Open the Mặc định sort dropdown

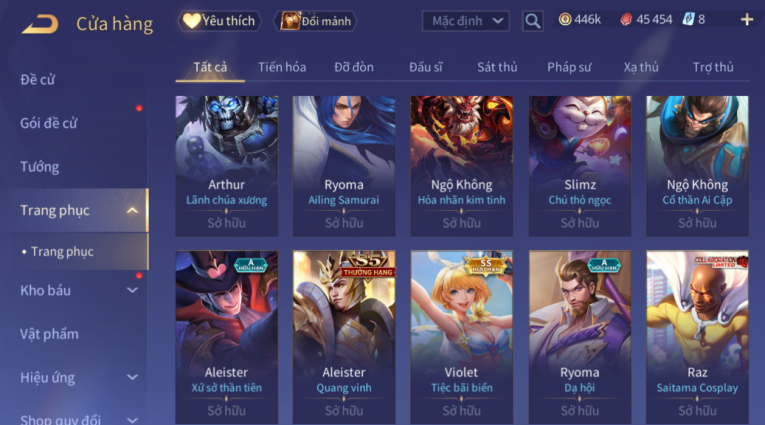click(465, 21)
